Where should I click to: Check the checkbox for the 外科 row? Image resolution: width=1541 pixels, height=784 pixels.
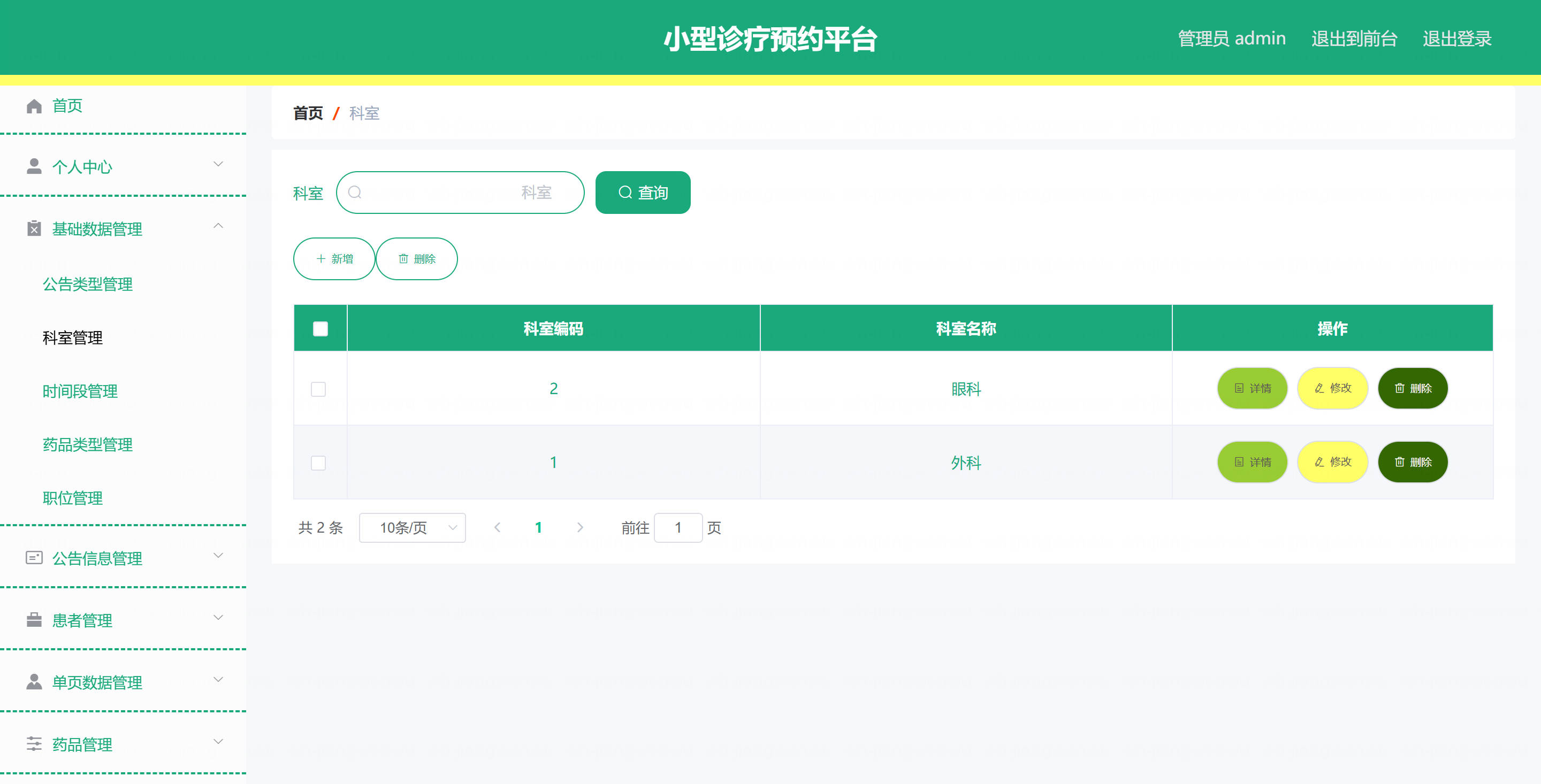318,463
